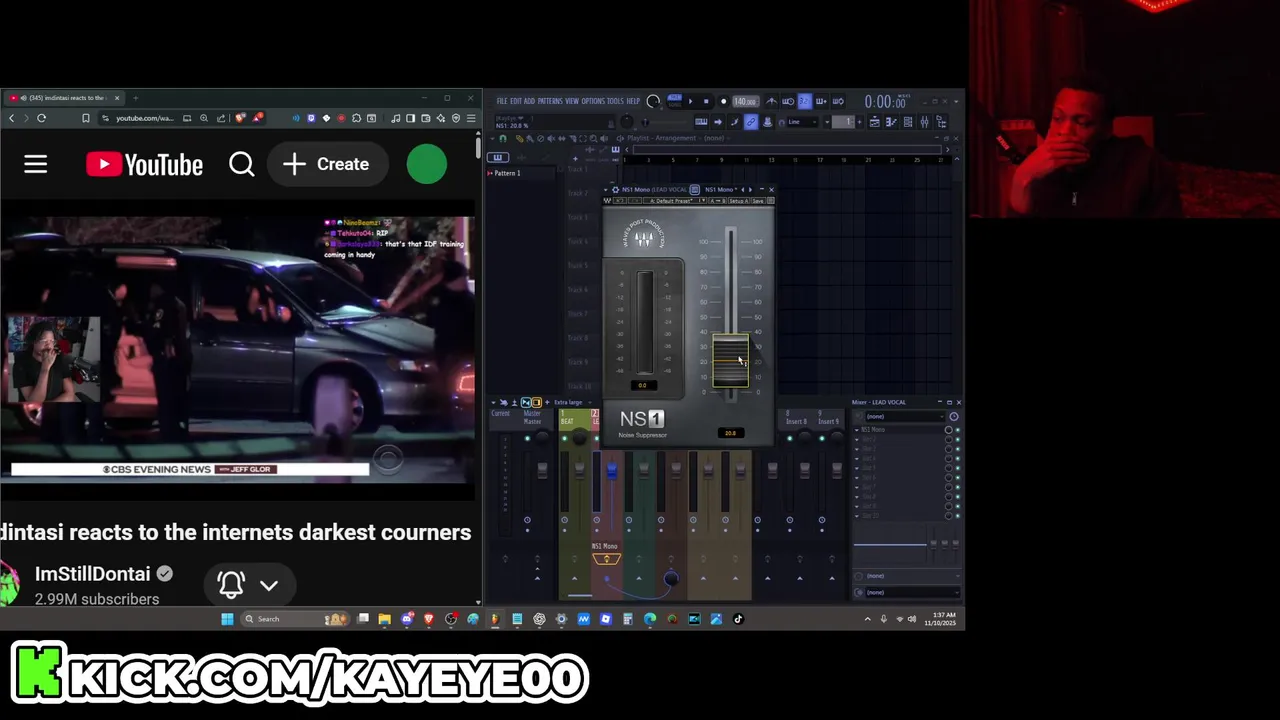Open the Browser view icon in toolbar

tap(941, 122)
